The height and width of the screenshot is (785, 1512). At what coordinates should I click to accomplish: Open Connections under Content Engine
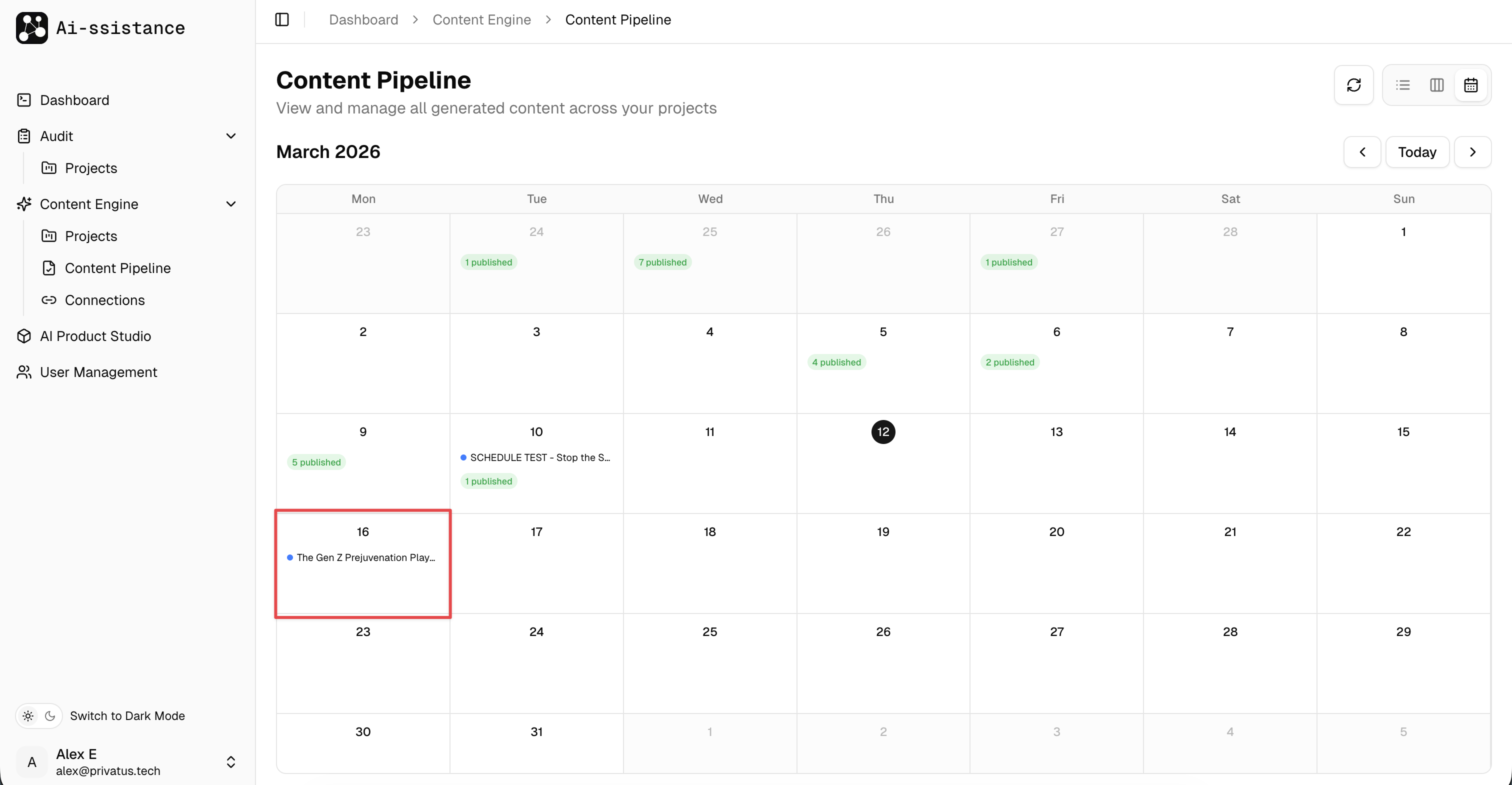(x=105, y=300)
